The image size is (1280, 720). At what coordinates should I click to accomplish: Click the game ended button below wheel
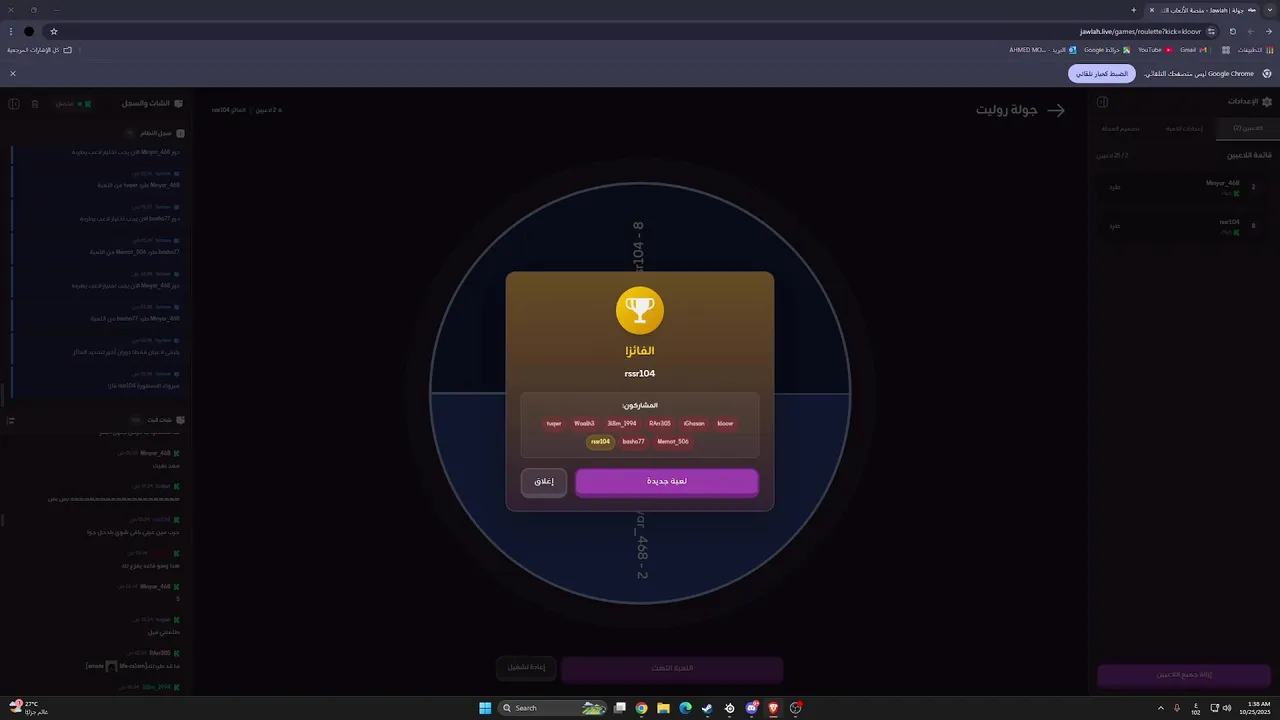pos(672,668)
